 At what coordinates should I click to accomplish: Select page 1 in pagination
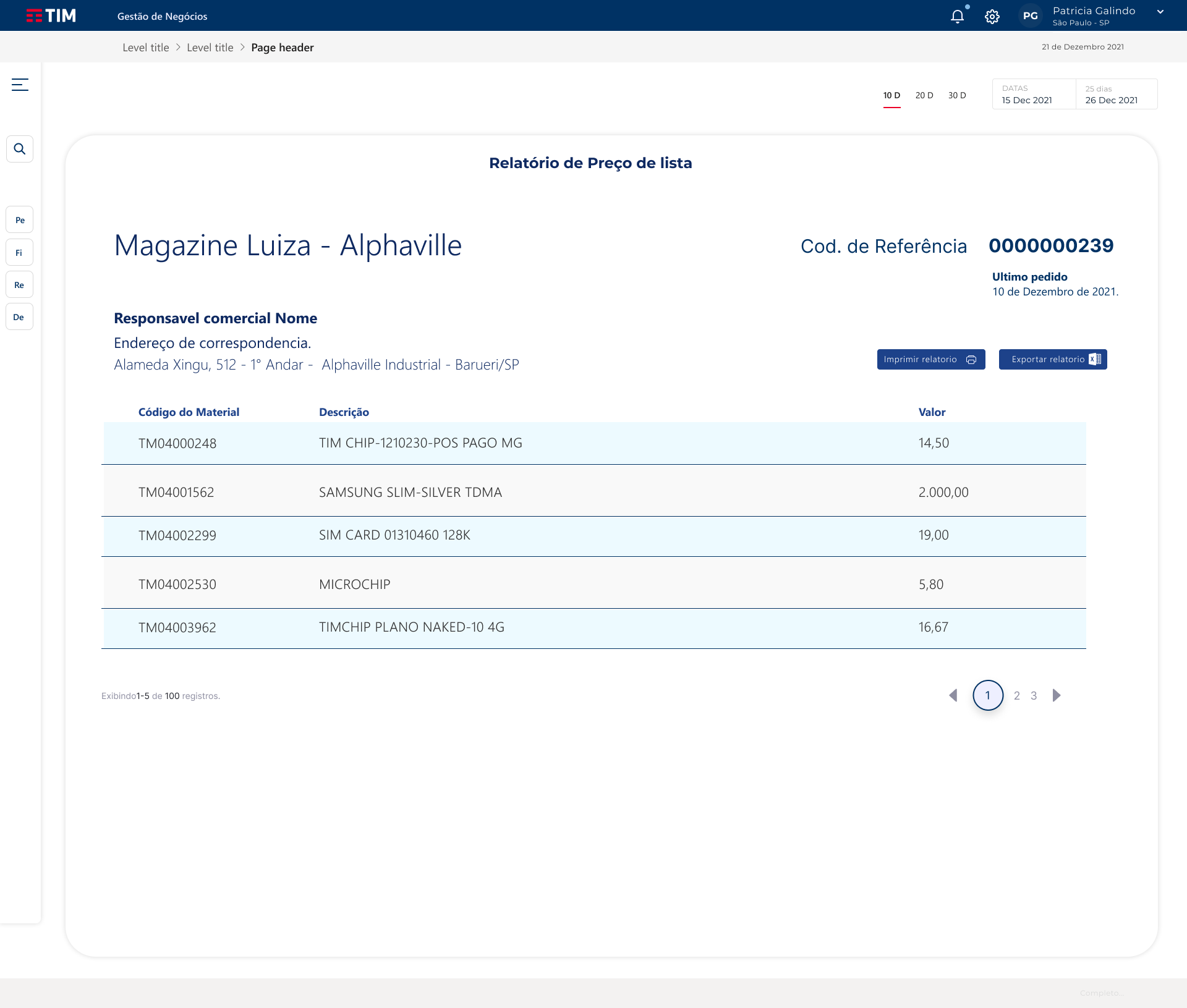(988, 695)
